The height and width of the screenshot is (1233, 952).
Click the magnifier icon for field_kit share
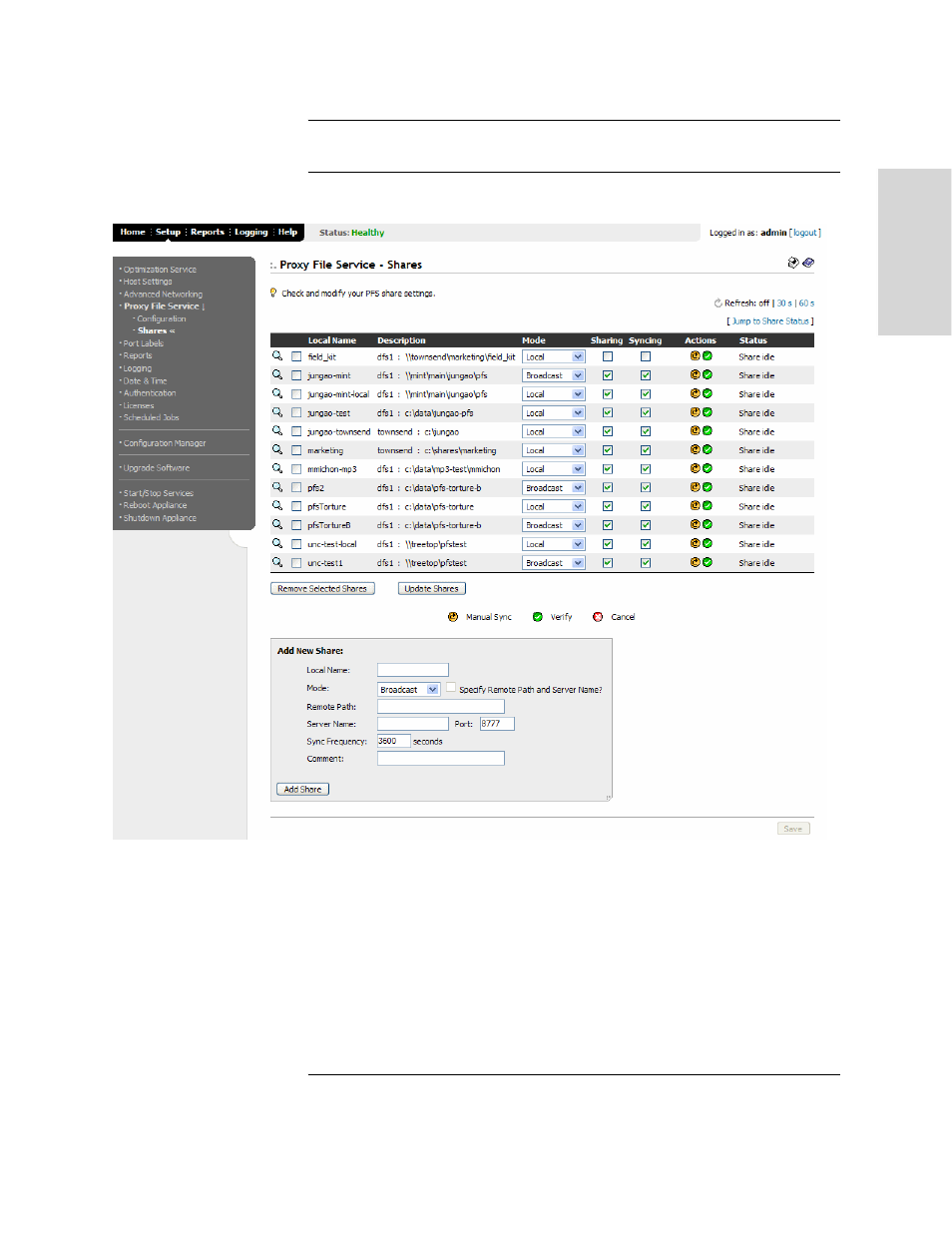coord(277,355)
